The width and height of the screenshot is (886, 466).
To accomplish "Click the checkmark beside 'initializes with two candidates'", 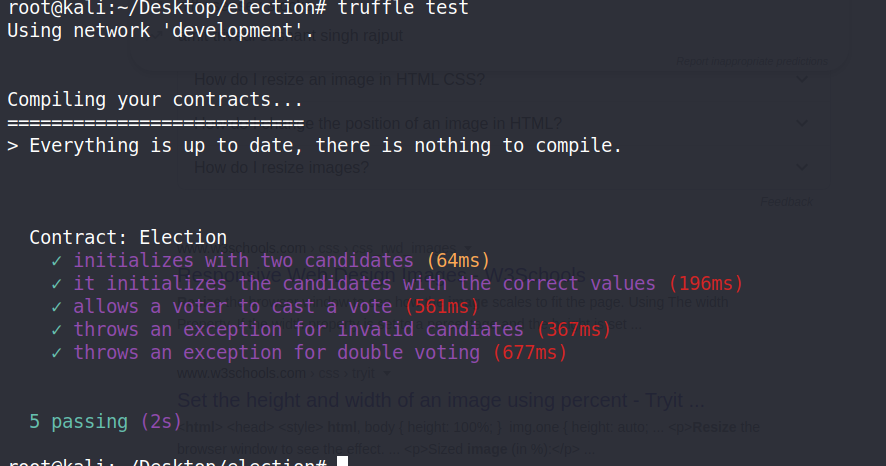I will [56, 261].
